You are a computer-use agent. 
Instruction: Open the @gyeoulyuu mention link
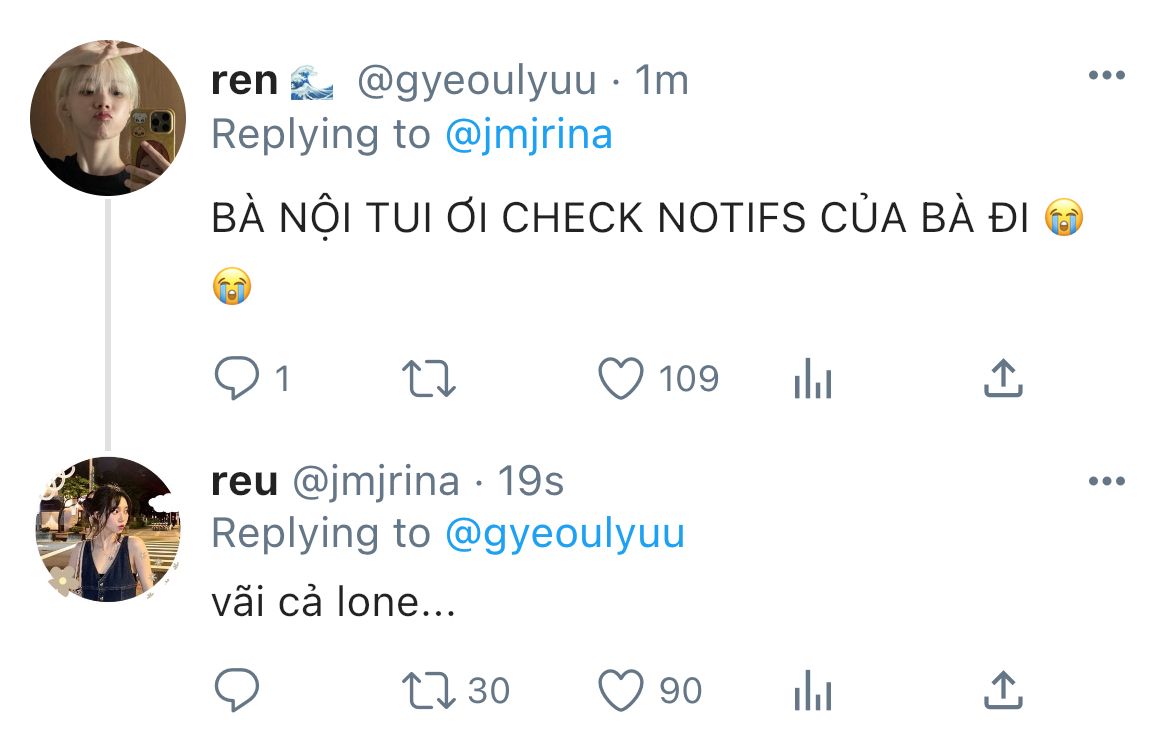point(565,534)
